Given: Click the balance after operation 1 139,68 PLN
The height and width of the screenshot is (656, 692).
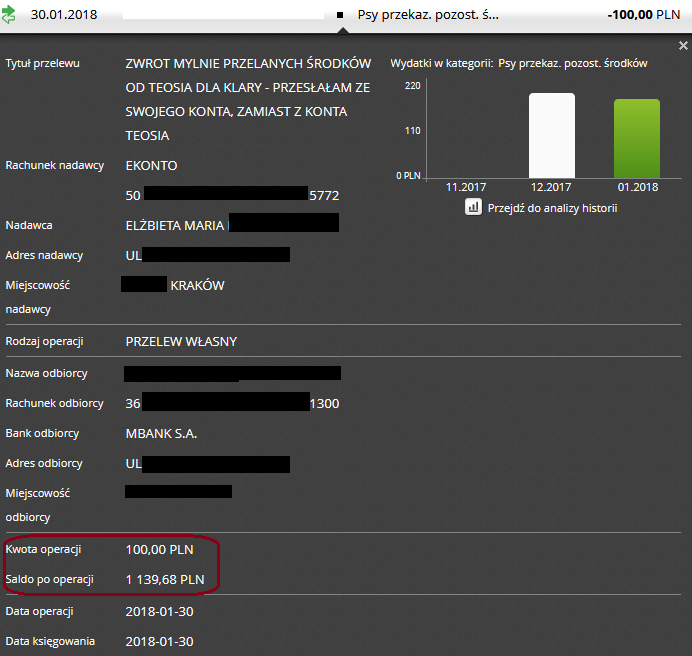Looking at the screenshot, I should click(165, 579).
